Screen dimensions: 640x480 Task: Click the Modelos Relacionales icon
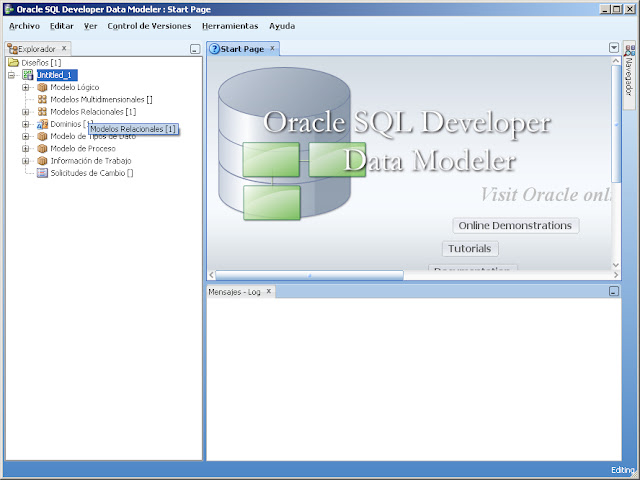[x=42, y=111]
